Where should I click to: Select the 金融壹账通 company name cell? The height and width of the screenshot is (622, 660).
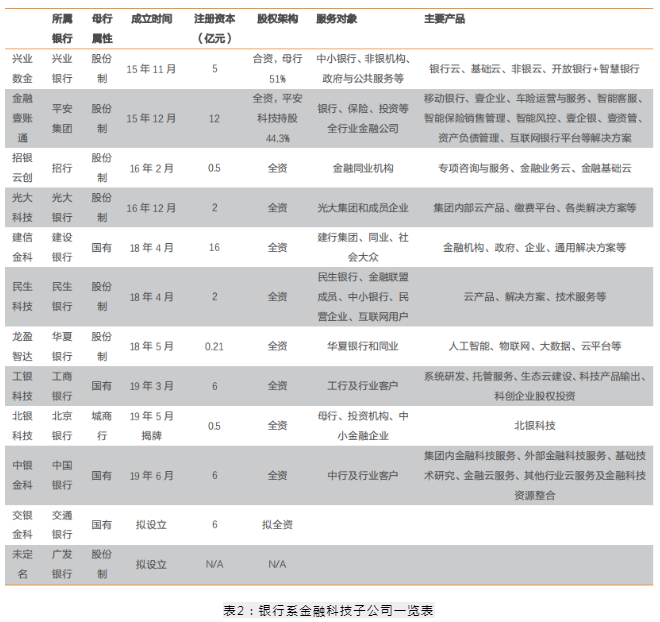pos(22,118)
